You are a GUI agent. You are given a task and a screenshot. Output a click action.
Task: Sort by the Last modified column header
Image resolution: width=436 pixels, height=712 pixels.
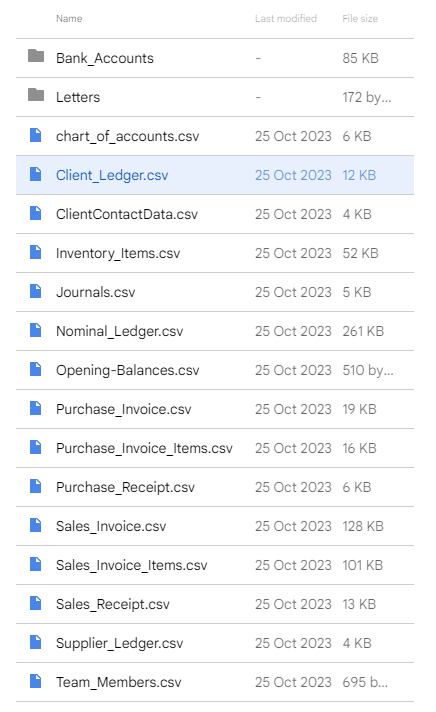286,19
